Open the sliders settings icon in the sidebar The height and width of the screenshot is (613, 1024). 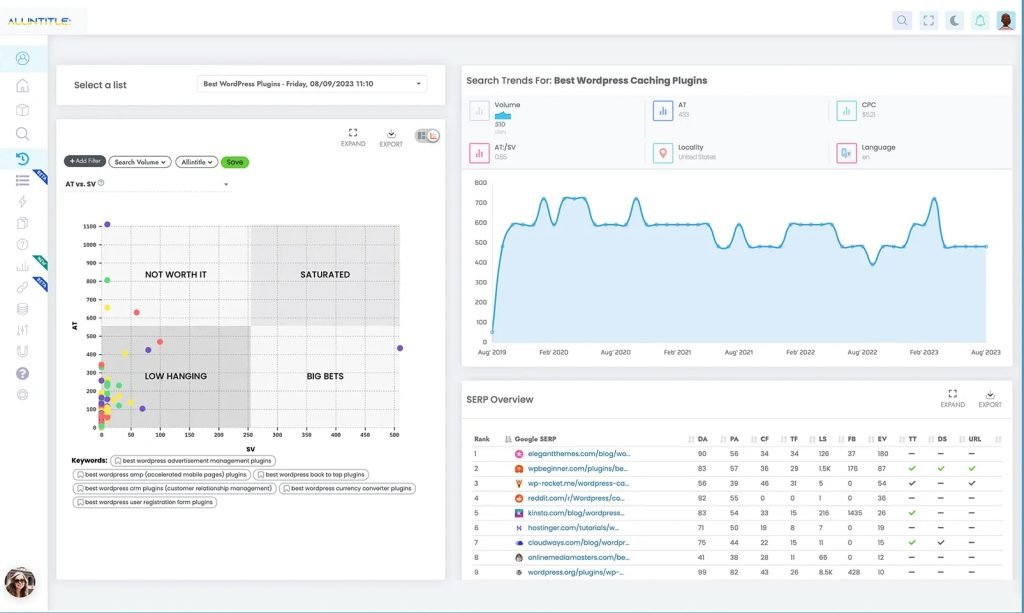pyautogui.click(x=22, y=330)
